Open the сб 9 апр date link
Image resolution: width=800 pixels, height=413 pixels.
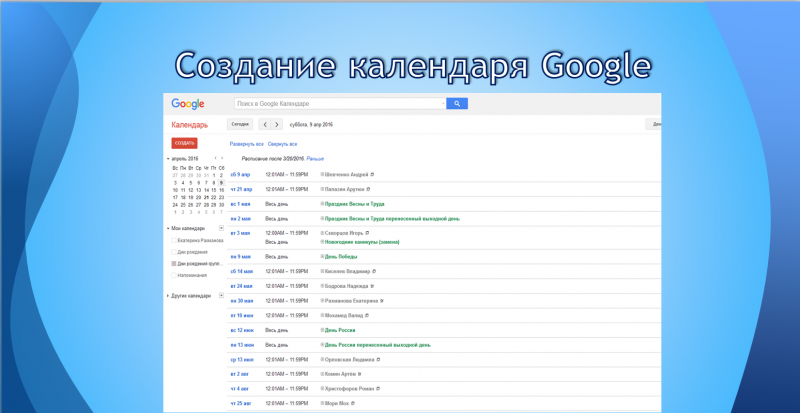click(x=240, y=175)
